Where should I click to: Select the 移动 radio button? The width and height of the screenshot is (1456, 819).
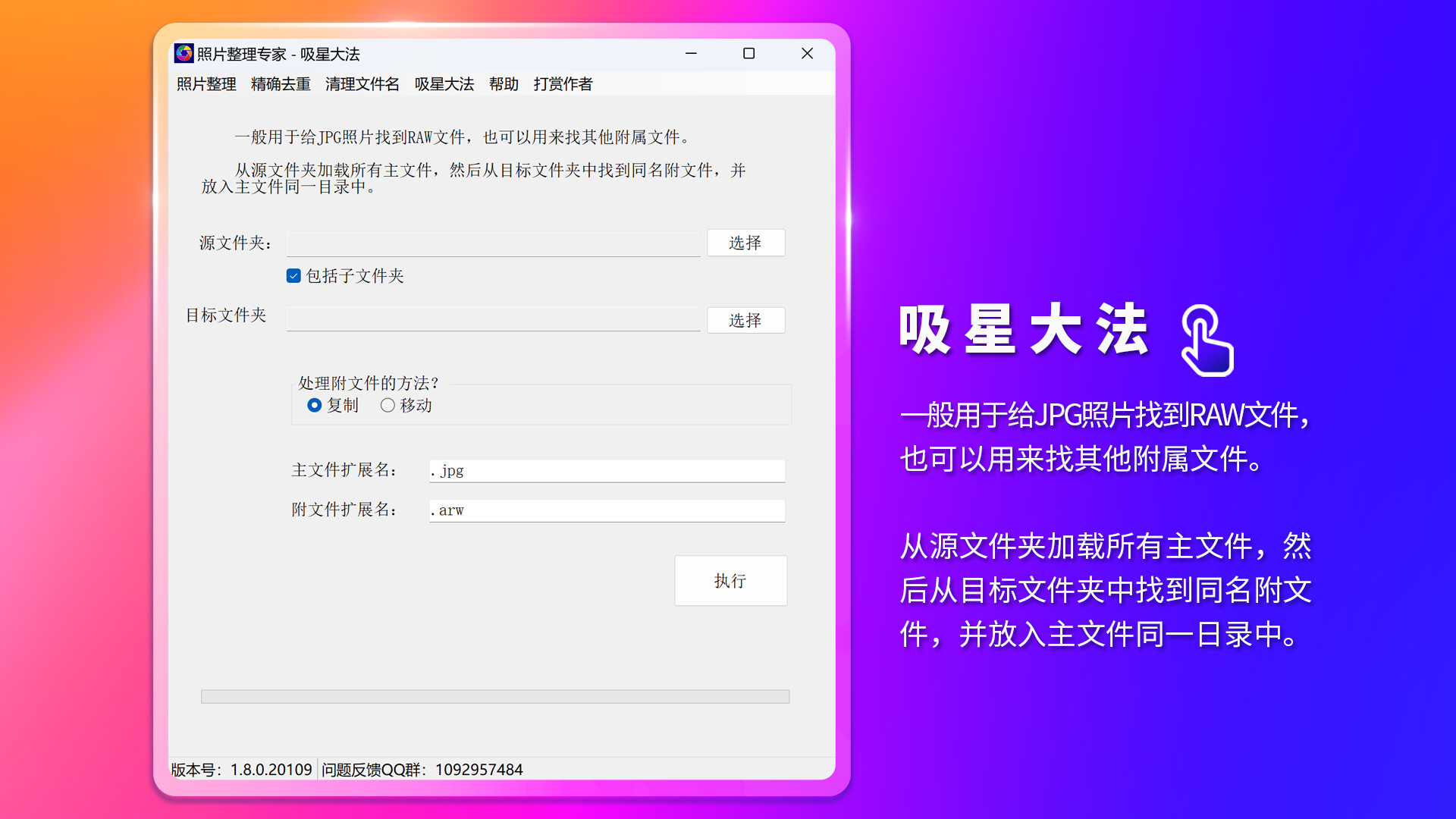[388, 405]
